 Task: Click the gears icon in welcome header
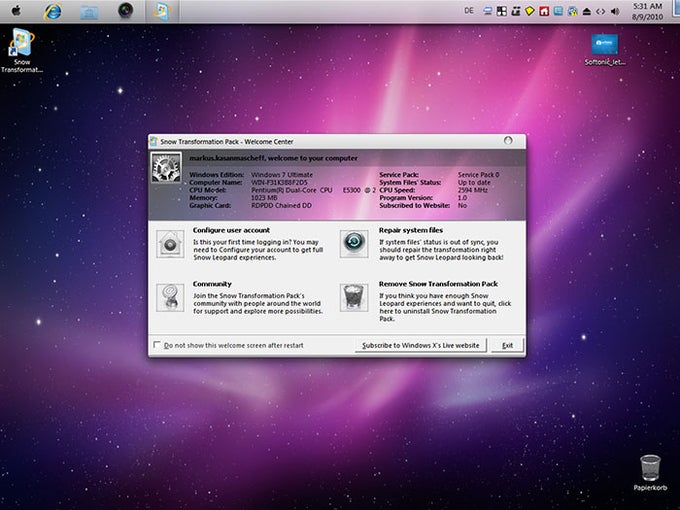(166, 168)
